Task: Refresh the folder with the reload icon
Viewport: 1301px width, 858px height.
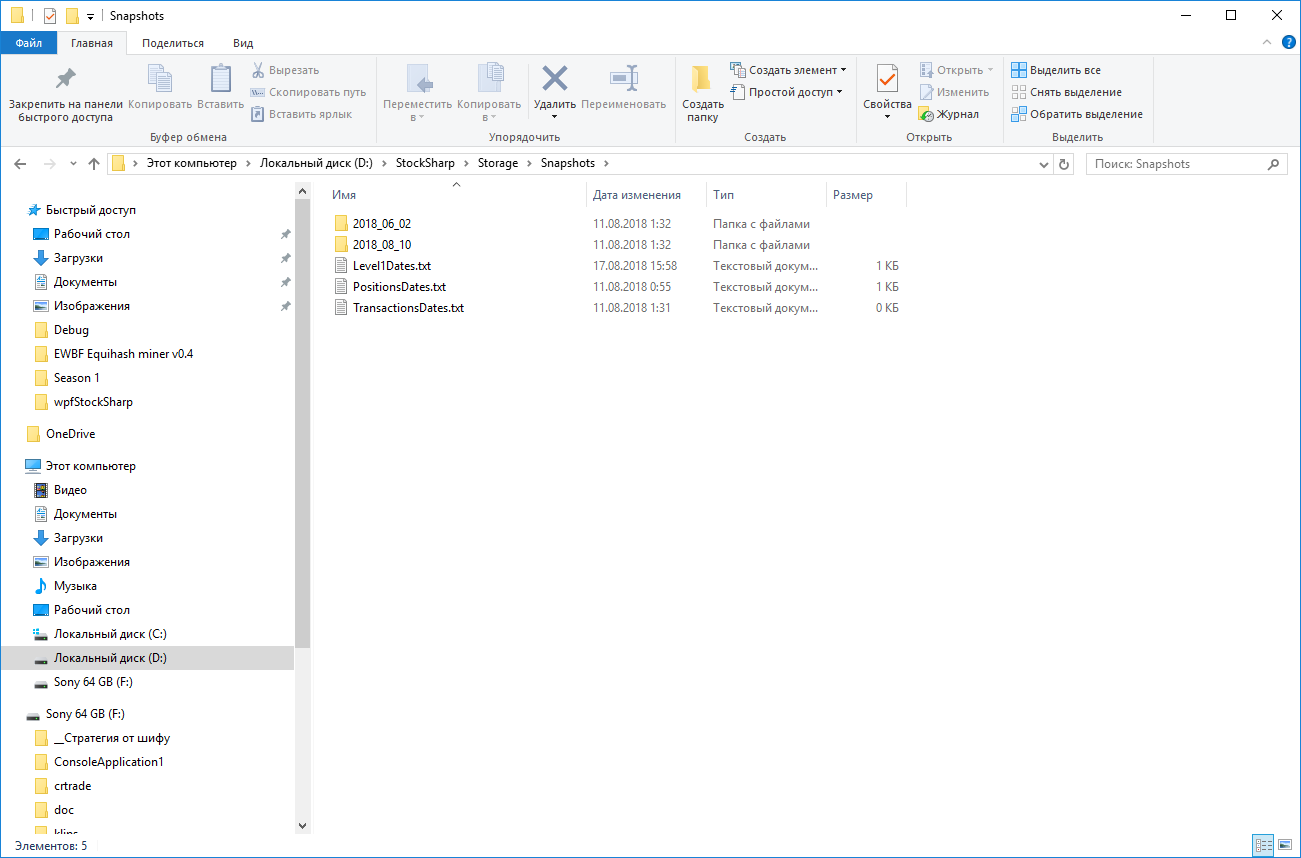Action: point(1064,164)
